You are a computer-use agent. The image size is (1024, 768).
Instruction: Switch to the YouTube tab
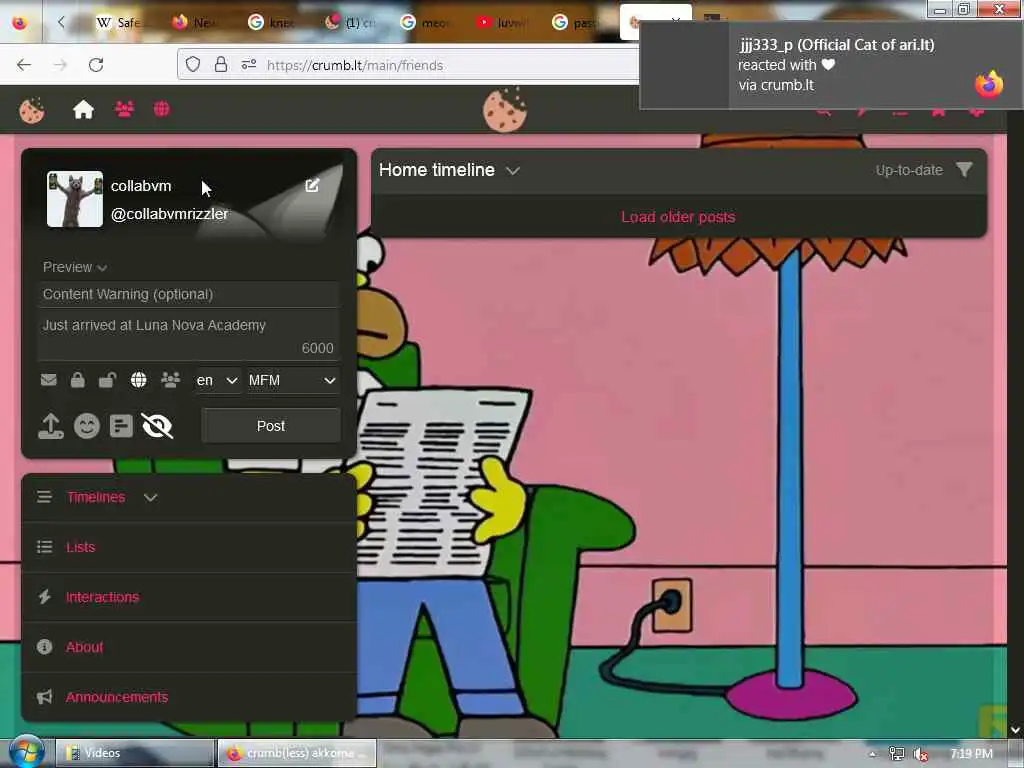click(500, 23)
